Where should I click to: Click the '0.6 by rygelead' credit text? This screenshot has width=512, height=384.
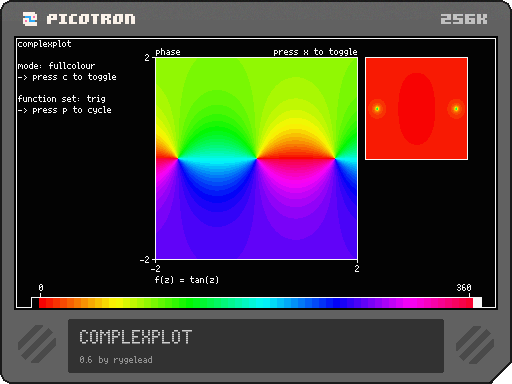click(x=116, y=360)
